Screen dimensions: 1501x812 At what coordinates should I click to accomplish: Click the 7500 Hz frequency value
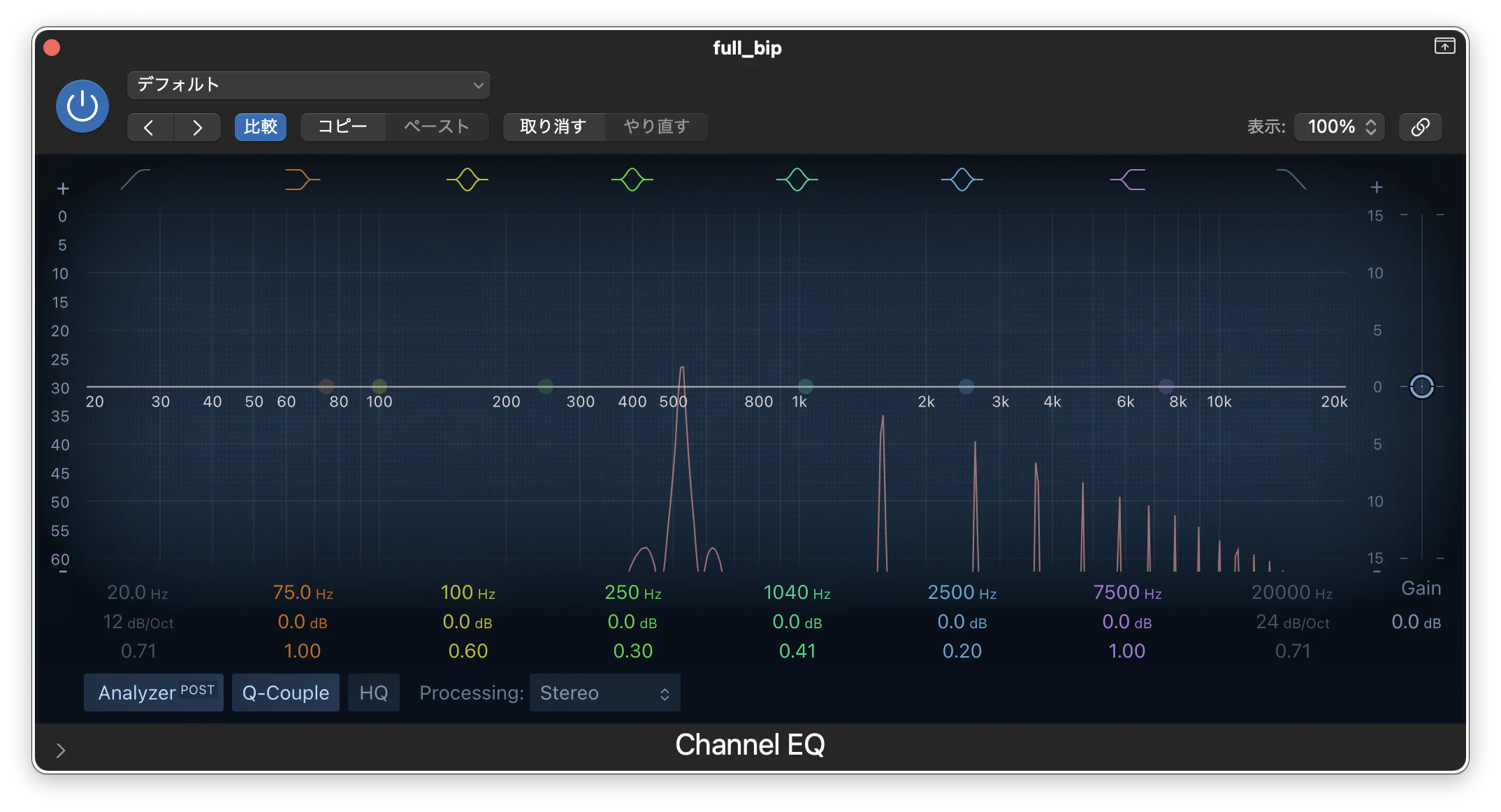coord(1127,593)
